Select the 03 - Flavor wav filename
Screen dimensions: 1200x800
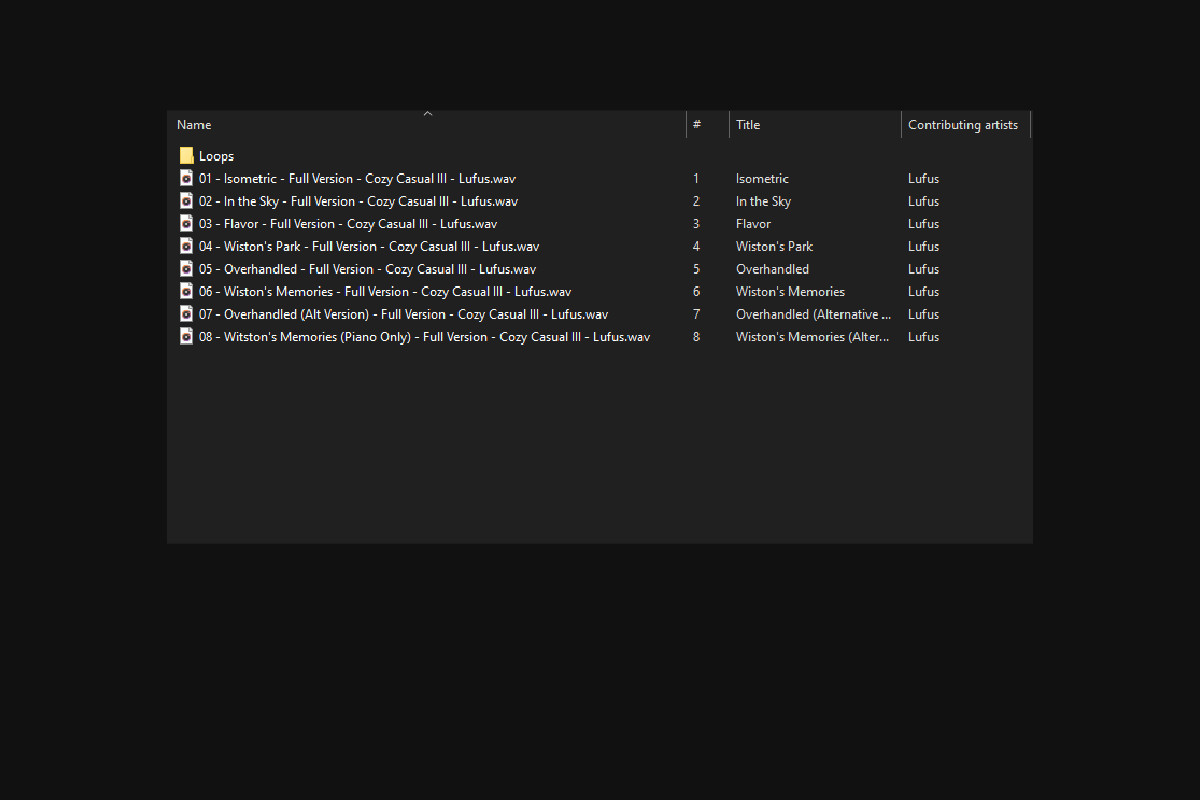(x=347, y=224)
